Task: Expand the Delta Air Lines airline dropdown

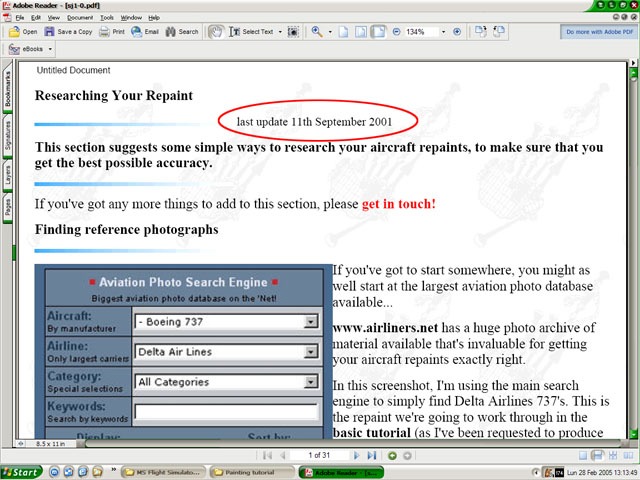Action: (311, 352)
